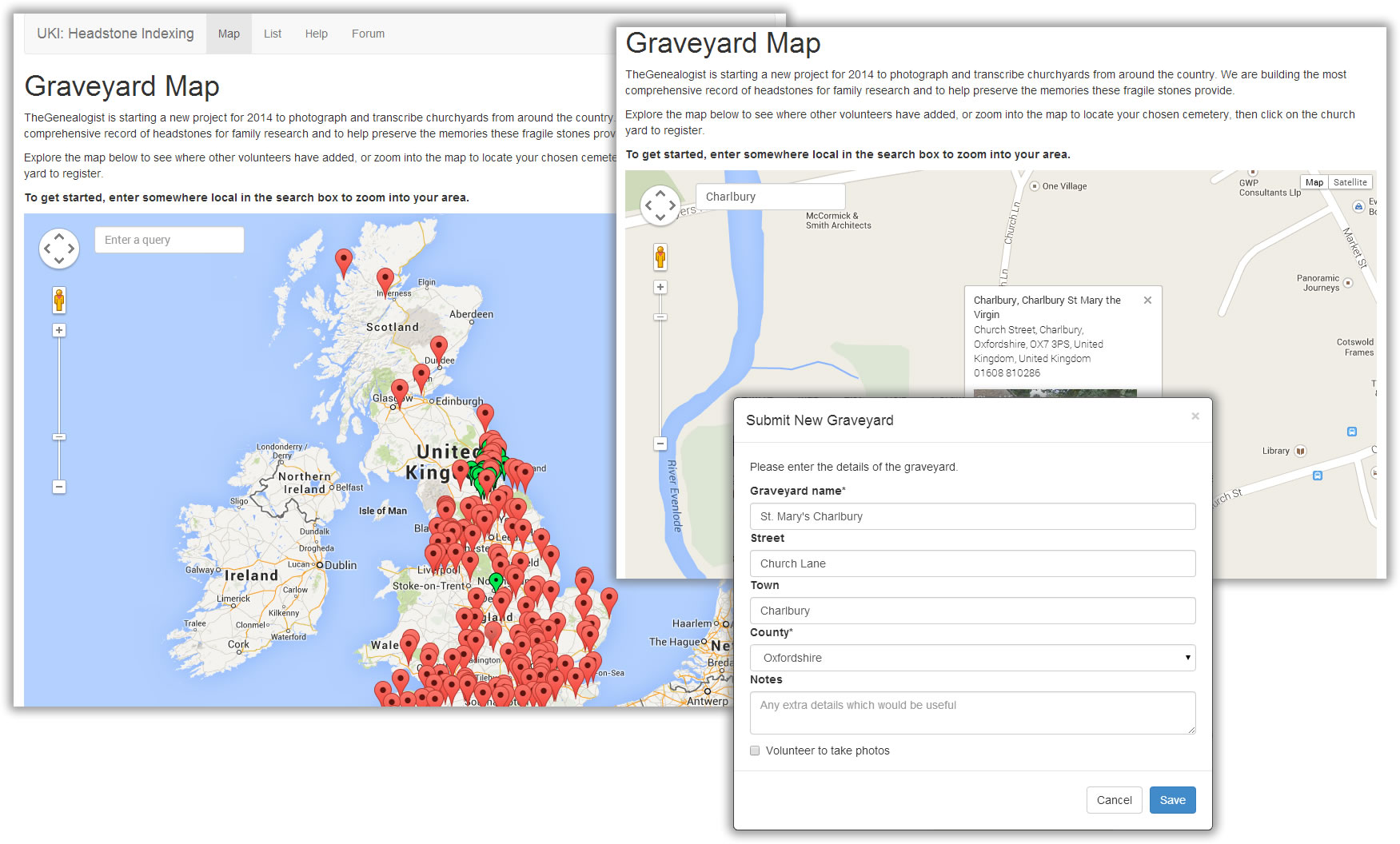Click the UK map zoom slider handle

pyautogui.click(x=59, y=437)
